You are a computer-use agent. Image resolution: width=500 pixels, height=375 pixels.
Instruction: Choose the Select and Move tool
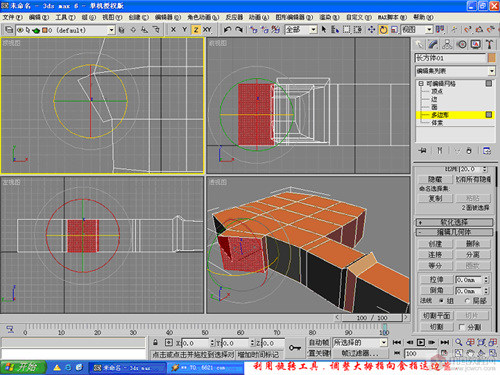[371, 30]
